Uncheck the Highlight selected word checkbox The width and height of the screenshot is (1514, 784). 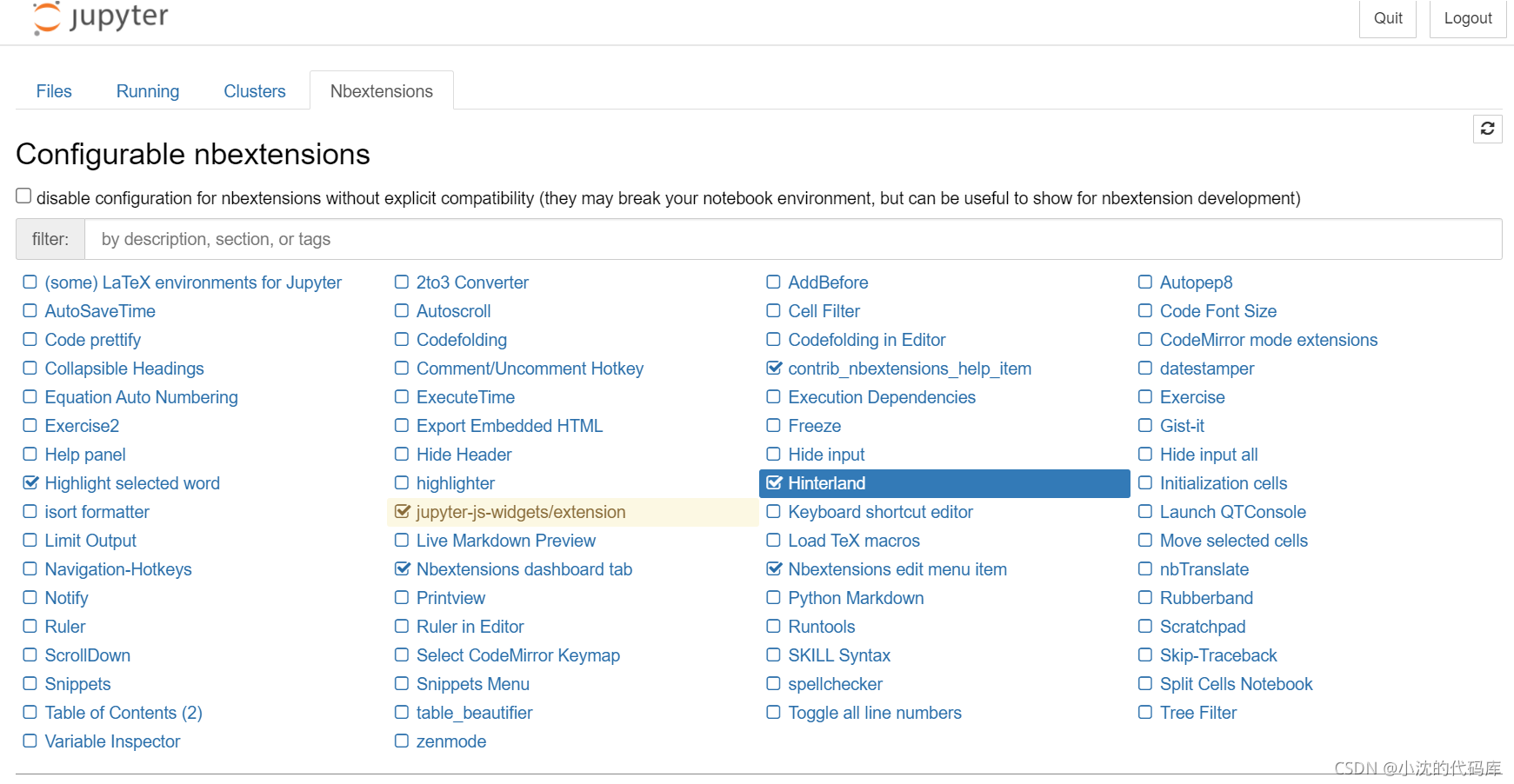click(x=30, y=483)
